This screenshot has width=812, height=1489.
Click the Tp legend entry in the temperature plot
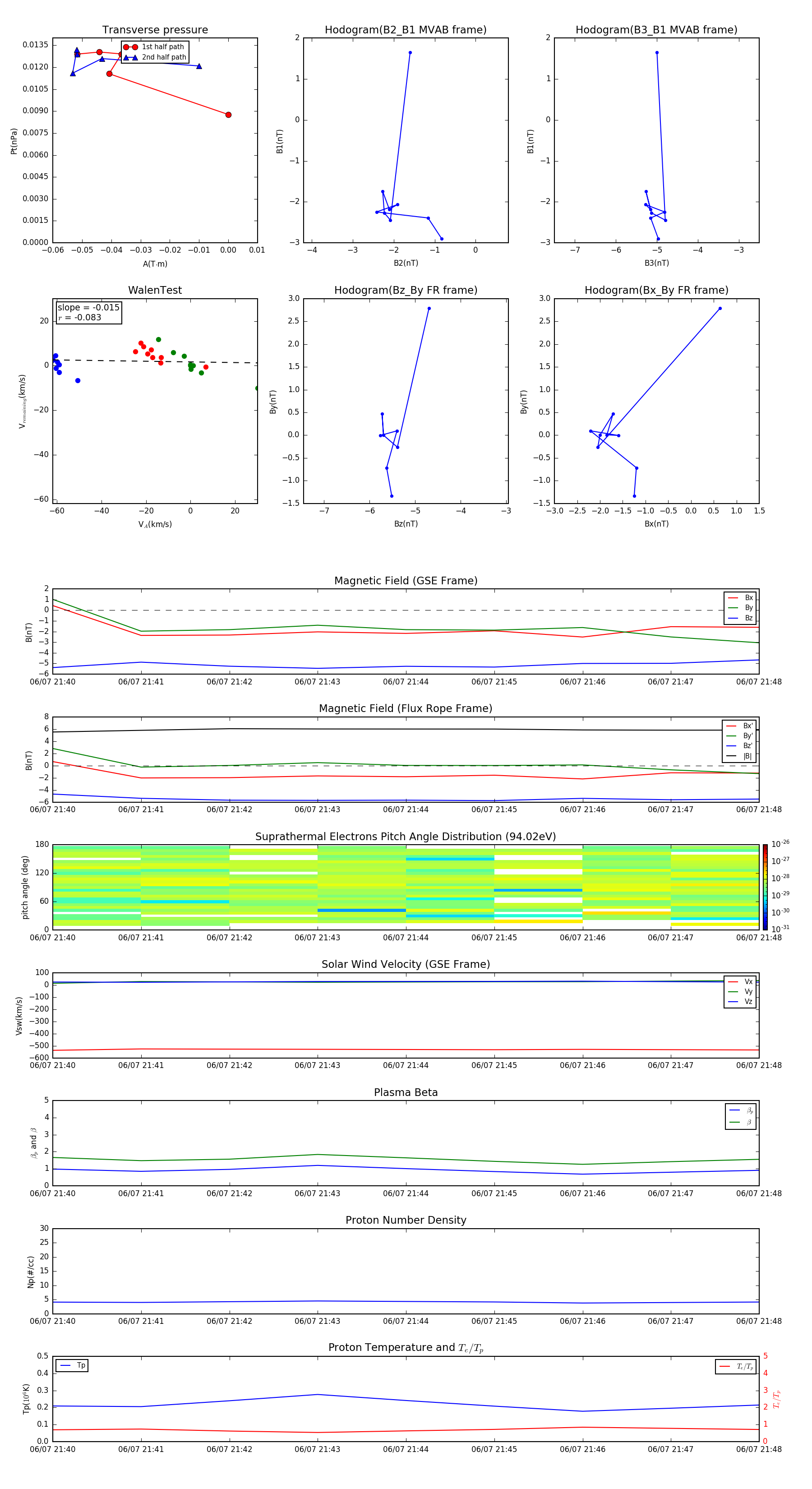tap(72, 1365)
